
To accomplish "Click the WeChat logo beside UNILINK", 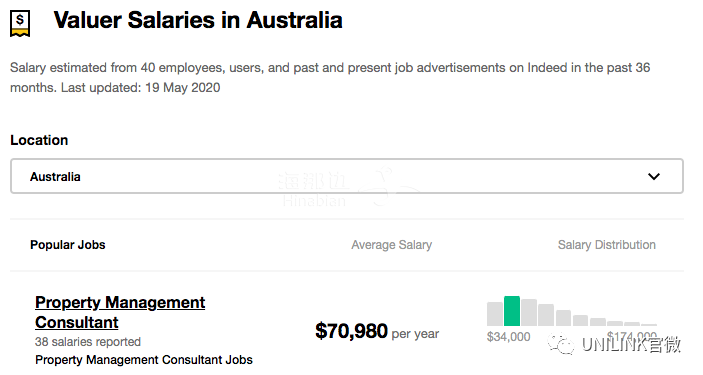I will [x=560, y=344].
